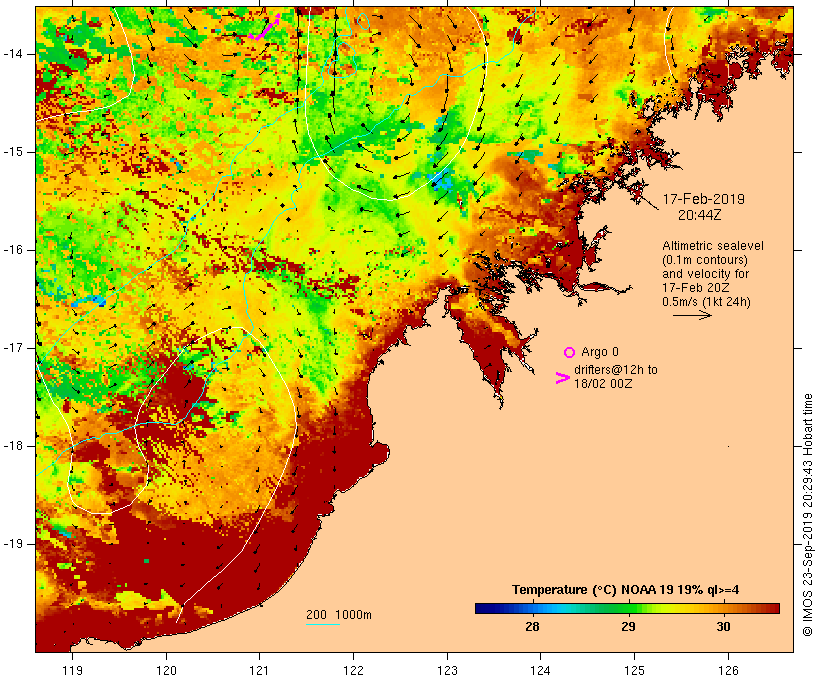Click the 200 1000m depth label
The image size is (820, 680).
[339, 615]
